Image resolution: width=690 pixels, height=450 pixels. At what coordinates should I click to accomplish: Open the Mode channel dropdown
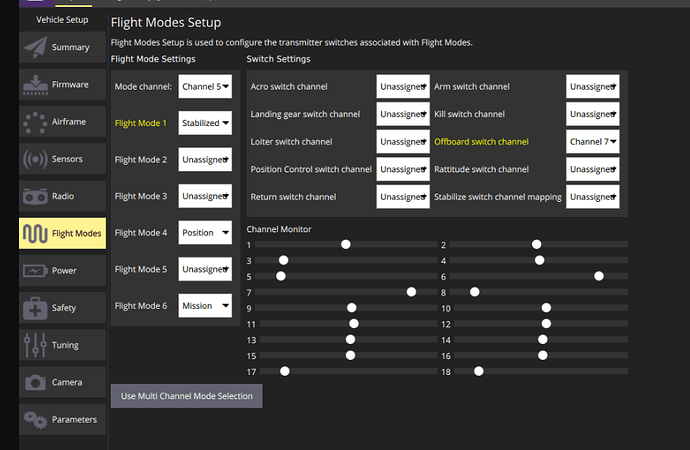point(205,87)
